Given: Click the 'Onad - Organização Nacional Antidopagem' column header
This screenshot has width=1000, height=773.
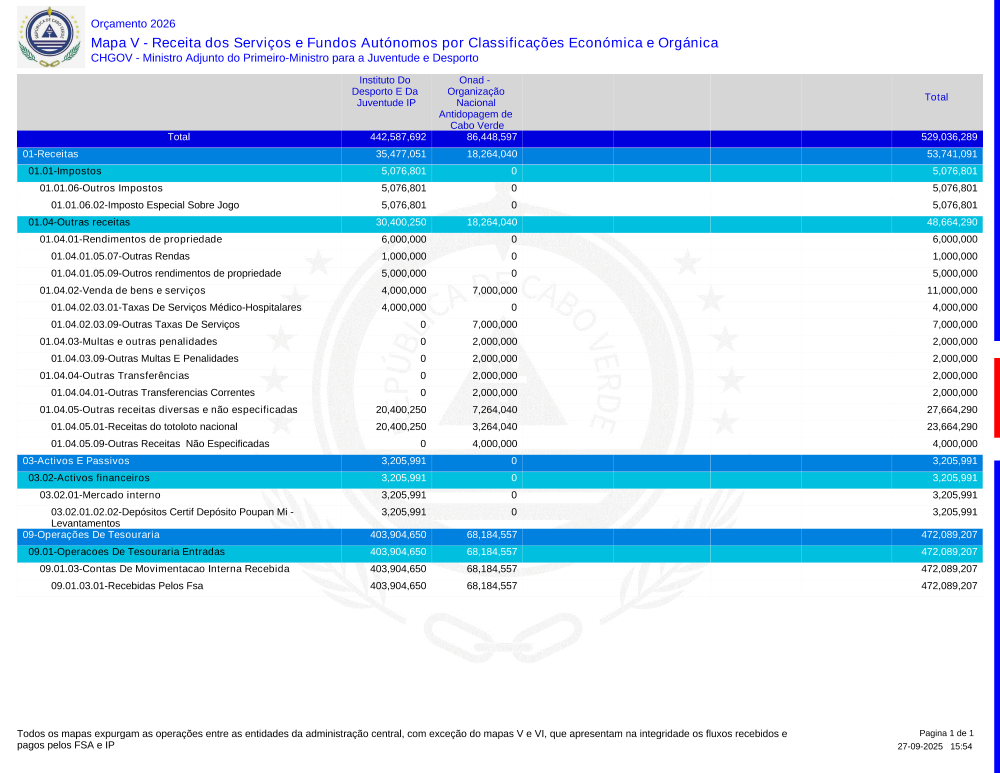Looking at the screenshot, I should (475, 102).
